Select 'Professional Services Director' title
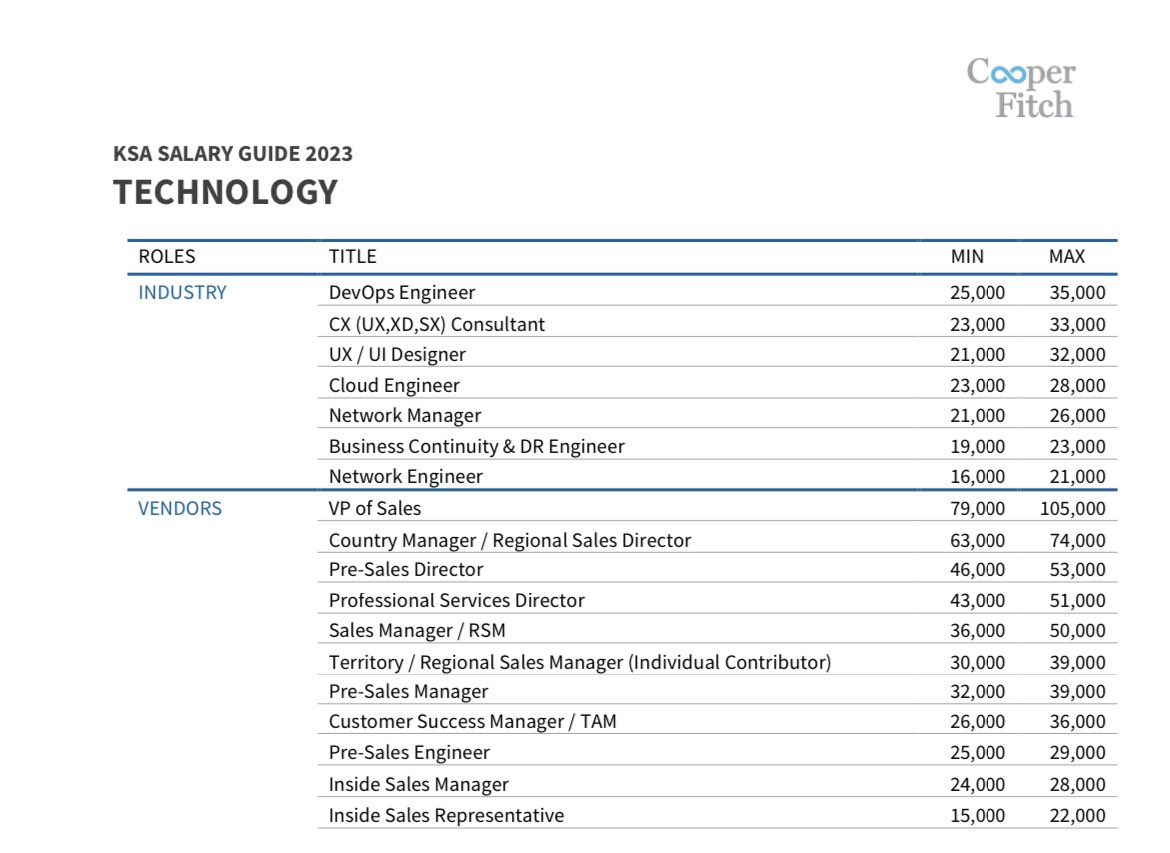The height and width of the screenshot is (853, 1170). (x=457, y=601)
